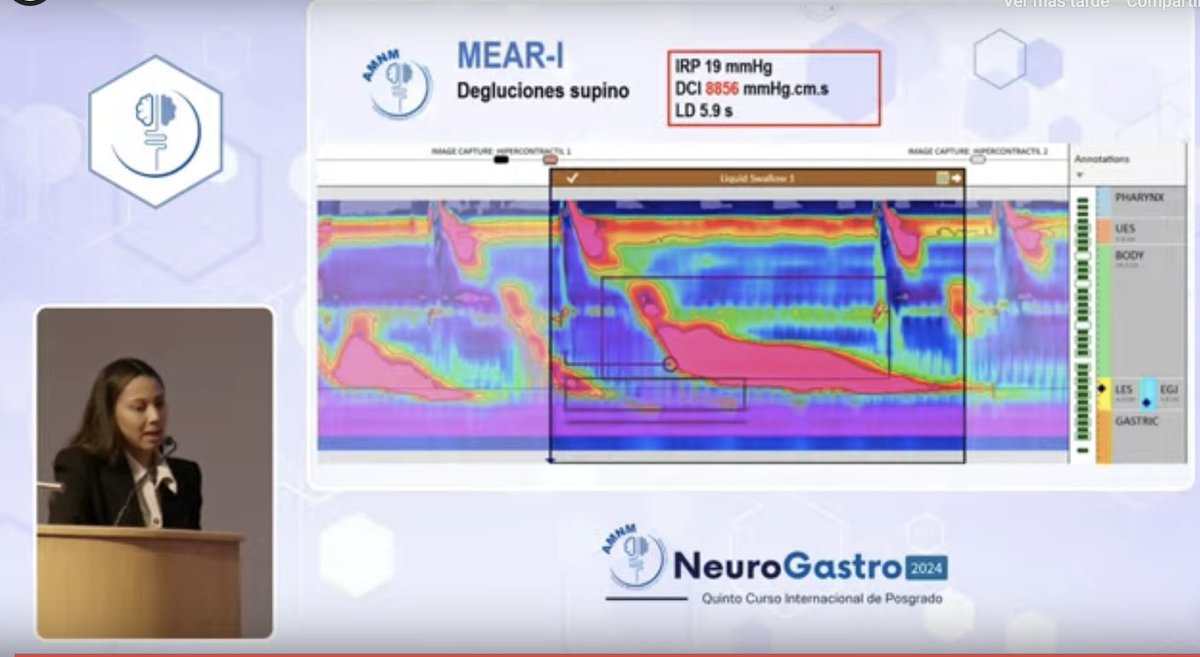The image size is (1200, 657).
Task: Click the checkmark on Liquid Swallow 1 bar
Action: 572,178
